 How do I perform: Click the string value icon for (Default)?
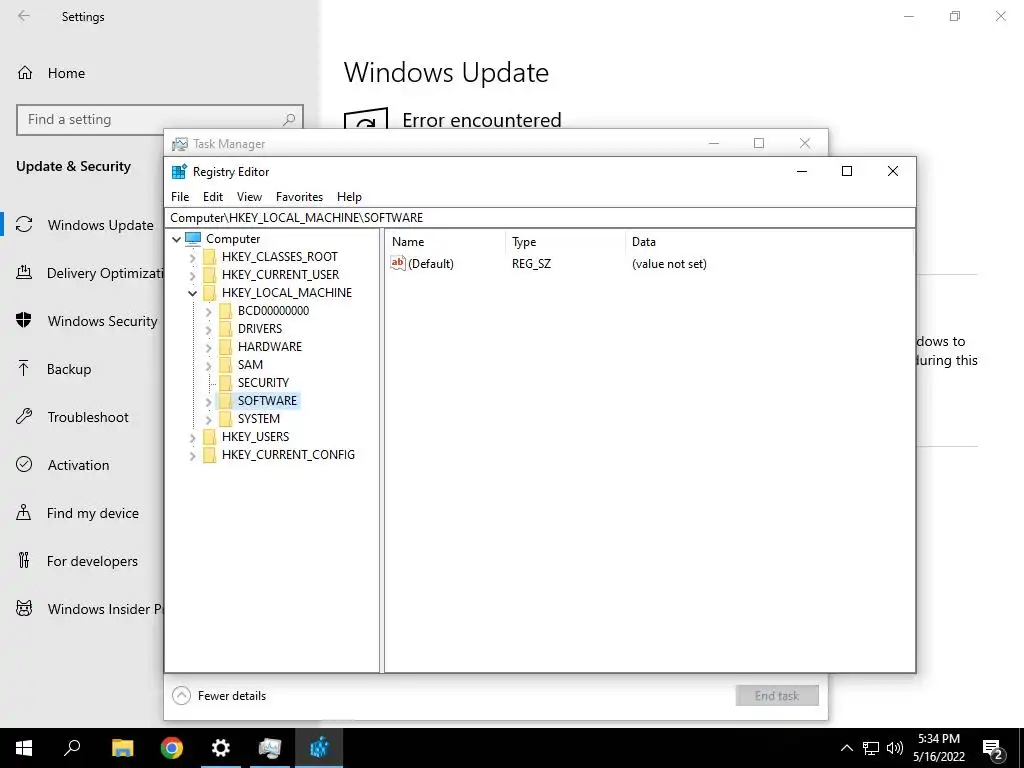click(398, 263)
